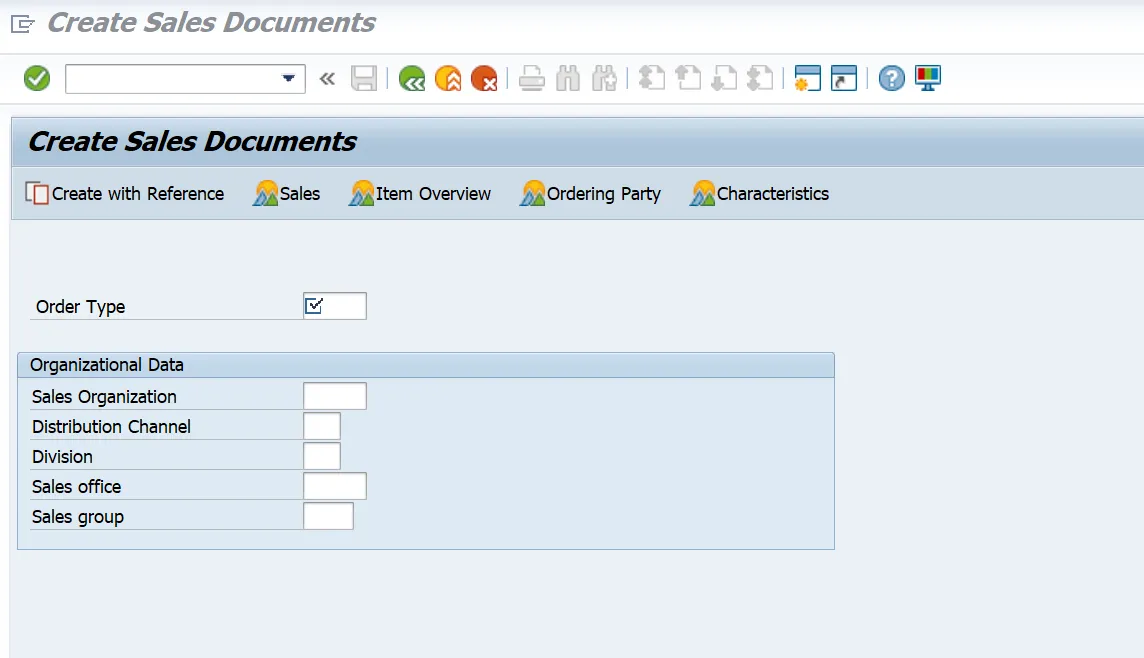Click Create with Reference

[x=124, y=193]
